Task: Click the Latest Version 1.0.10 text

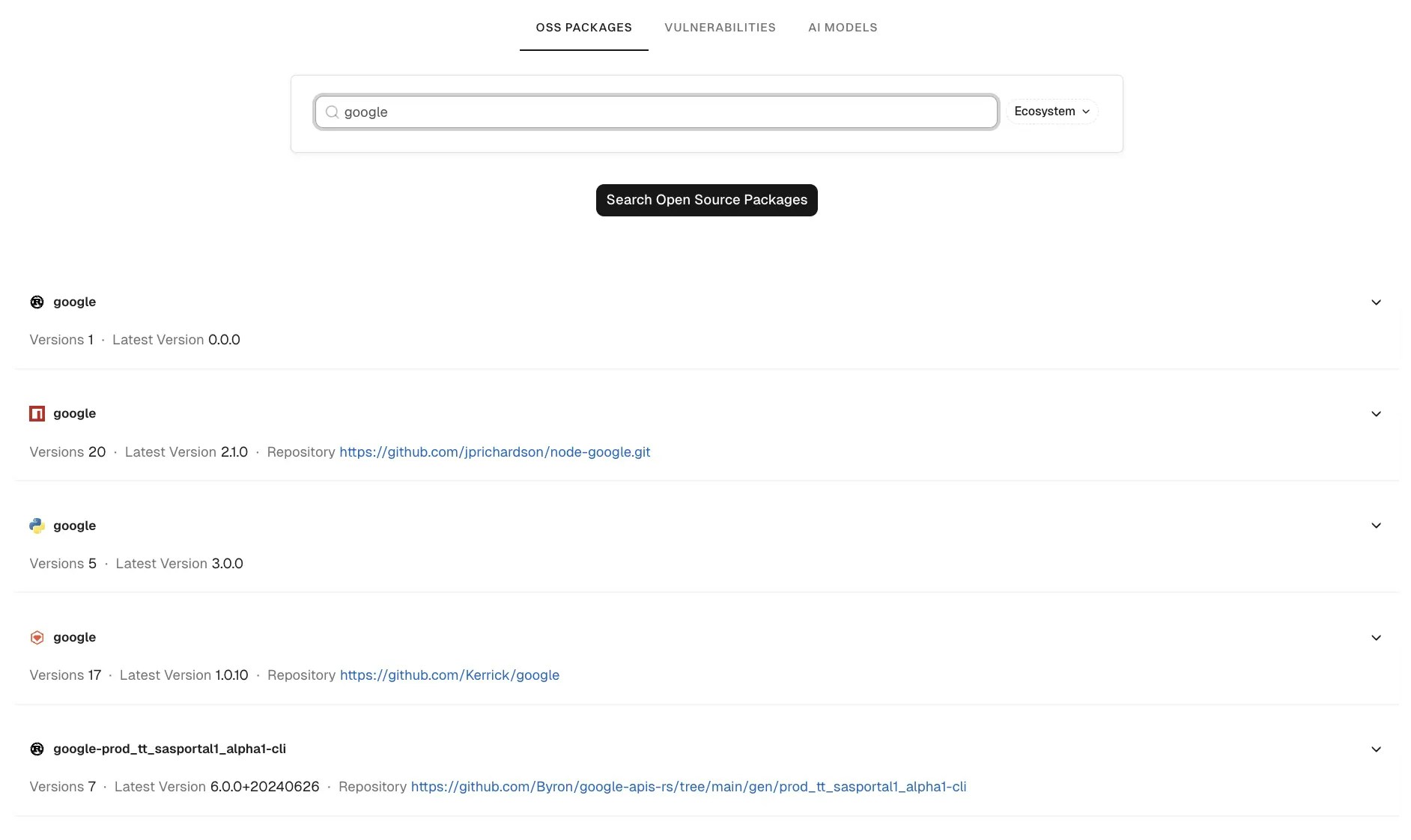Action: tap(183, 675)
